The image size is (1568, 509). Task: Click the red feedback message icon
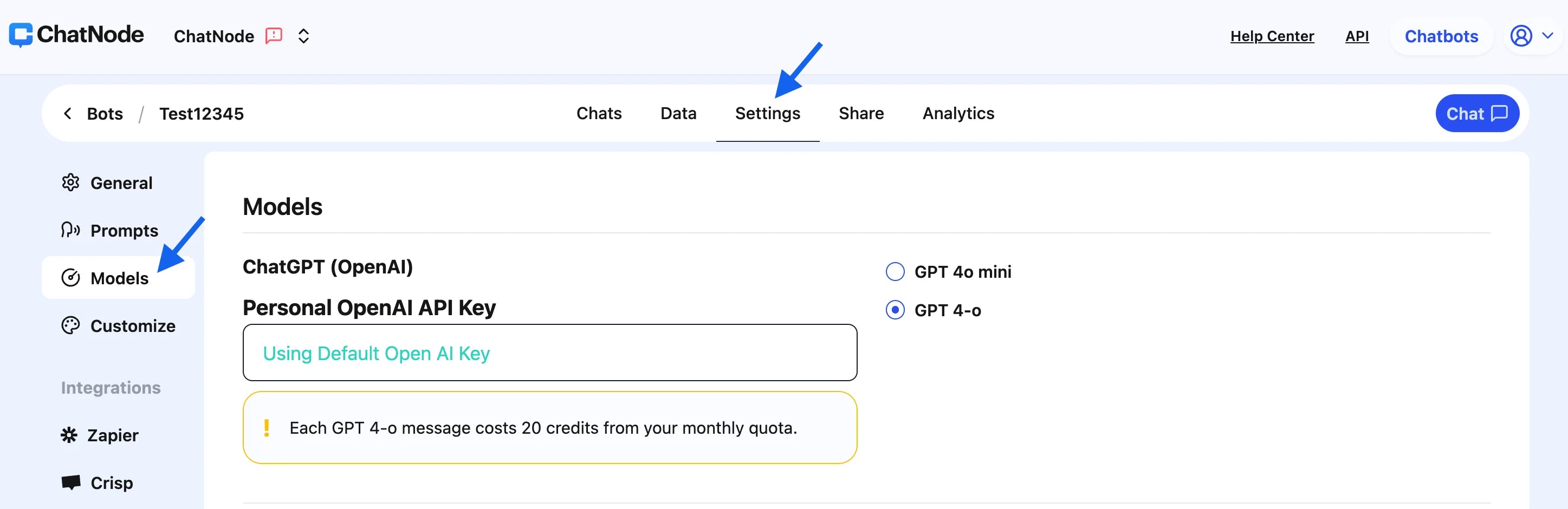tap(274, 36)
